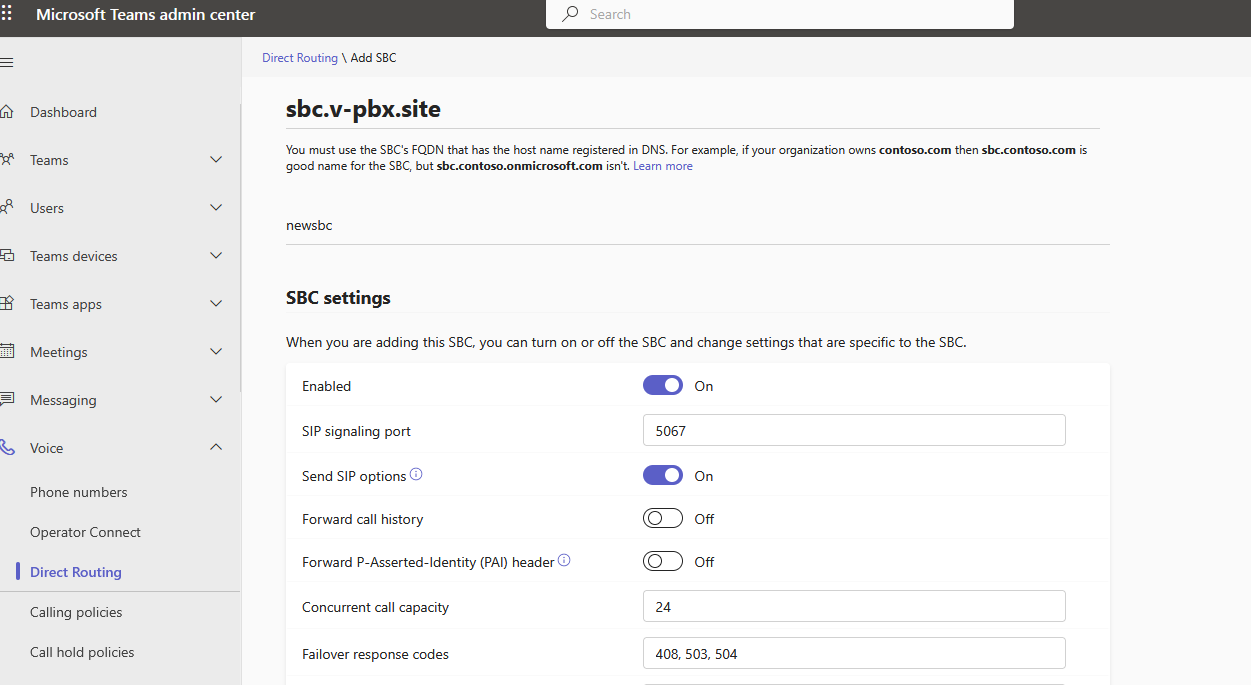This screenshot has height=685, width=1251.
Task: Turn on Forward P-Asserted-Identity (PAI) header toggle
Action: click(663, 561)
